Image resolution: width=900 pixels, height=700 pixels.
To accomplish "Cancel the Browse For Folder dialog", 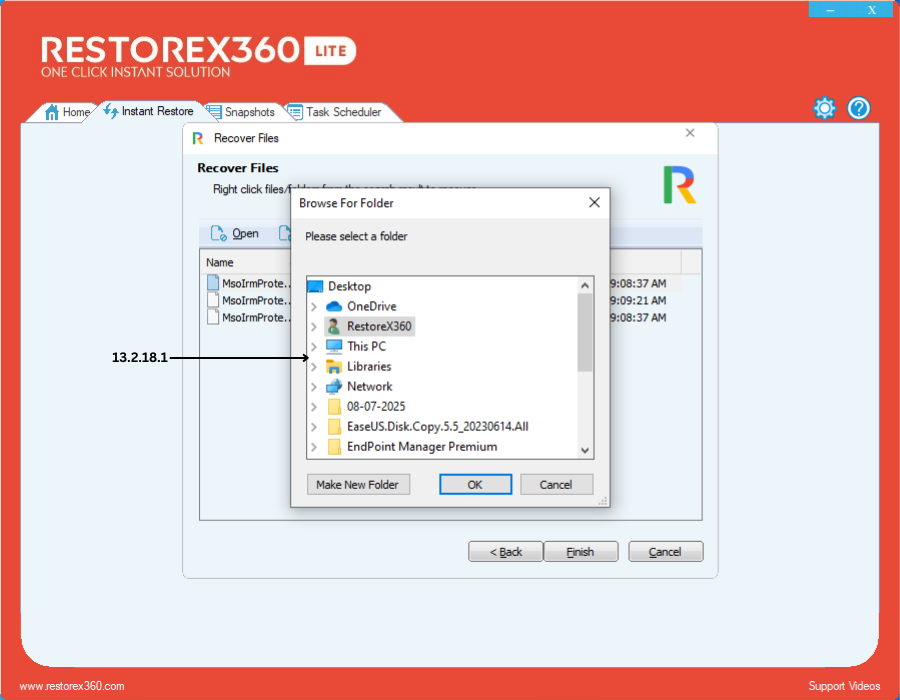I will (556, 484).
